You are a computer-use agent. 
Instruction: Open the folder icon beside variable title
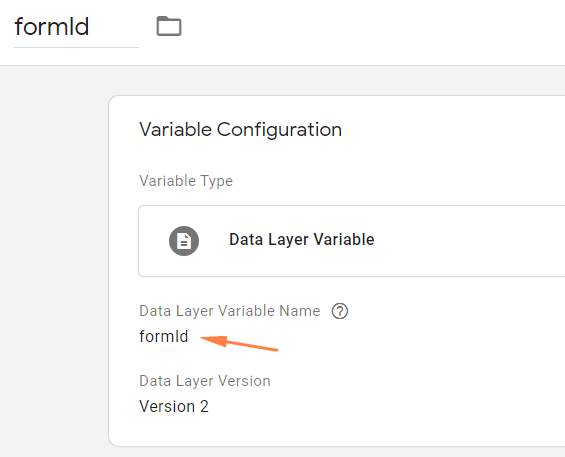tap(169, 26)
